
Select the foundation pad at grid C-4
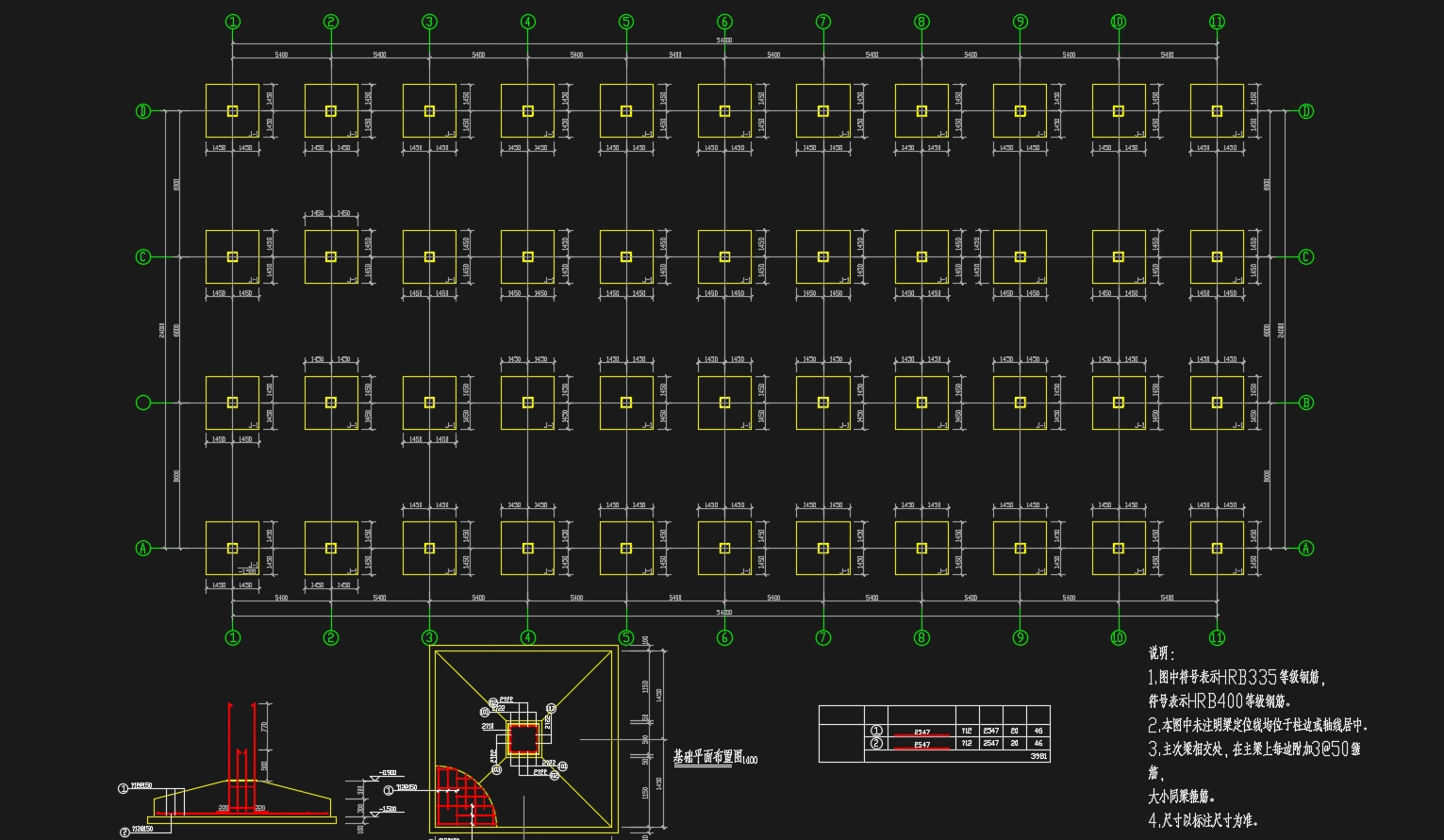(528, 256)
